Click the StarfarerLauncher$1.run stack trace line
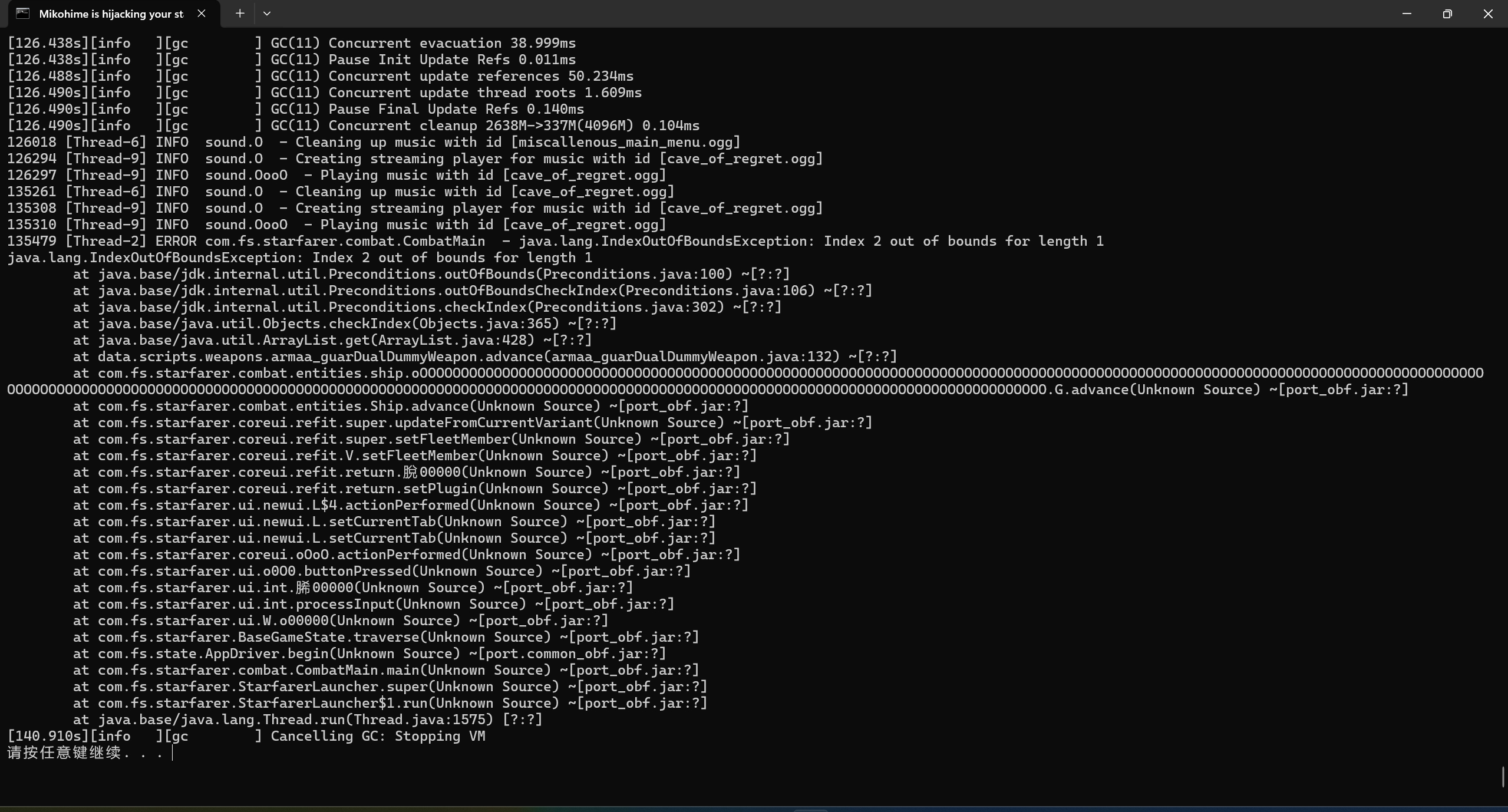Viewport: 1508px width, 812px height. tap(389, 703)
